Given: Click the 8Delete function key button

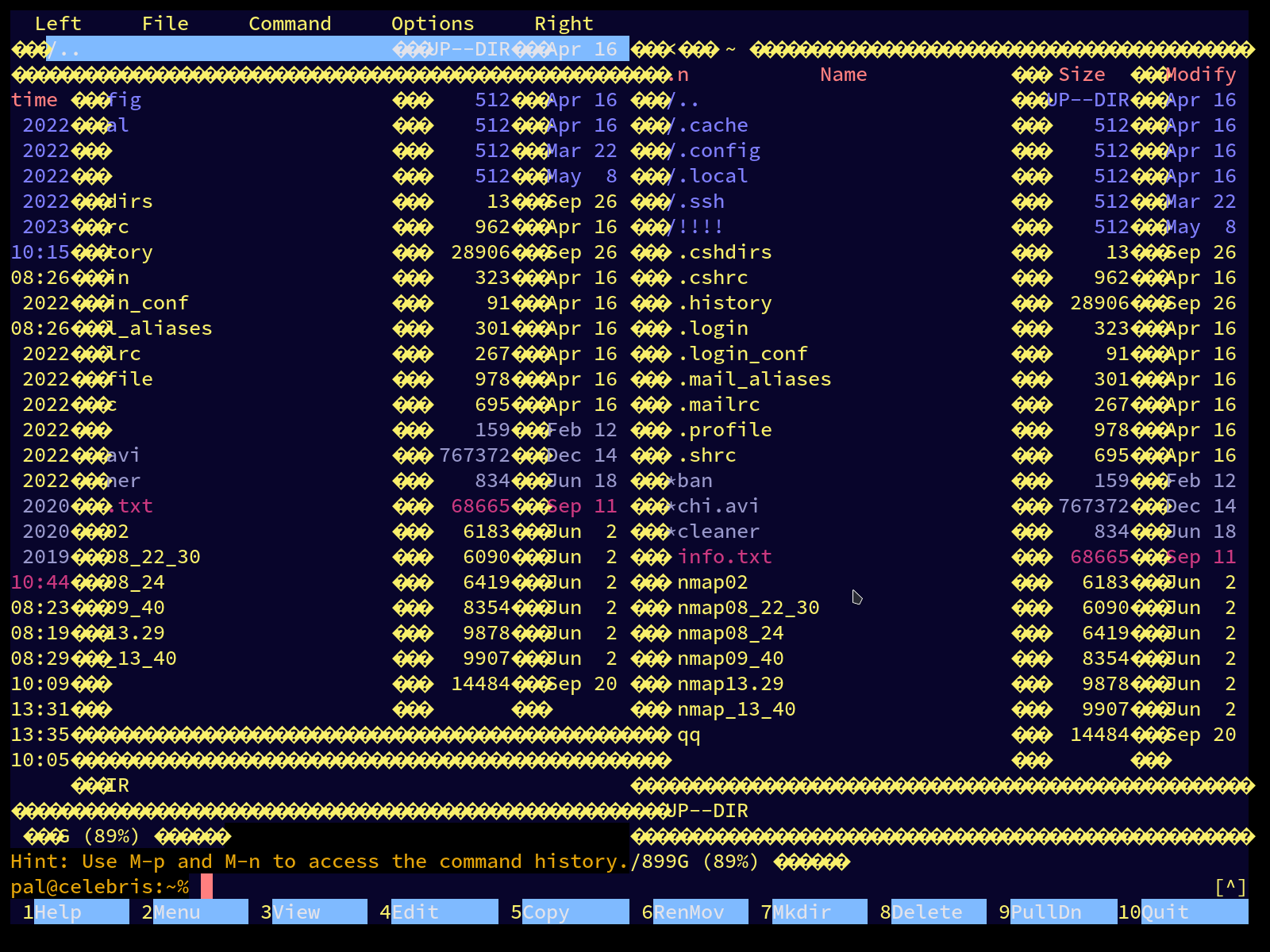Looking at the screenshot, I should pos(933,912).
